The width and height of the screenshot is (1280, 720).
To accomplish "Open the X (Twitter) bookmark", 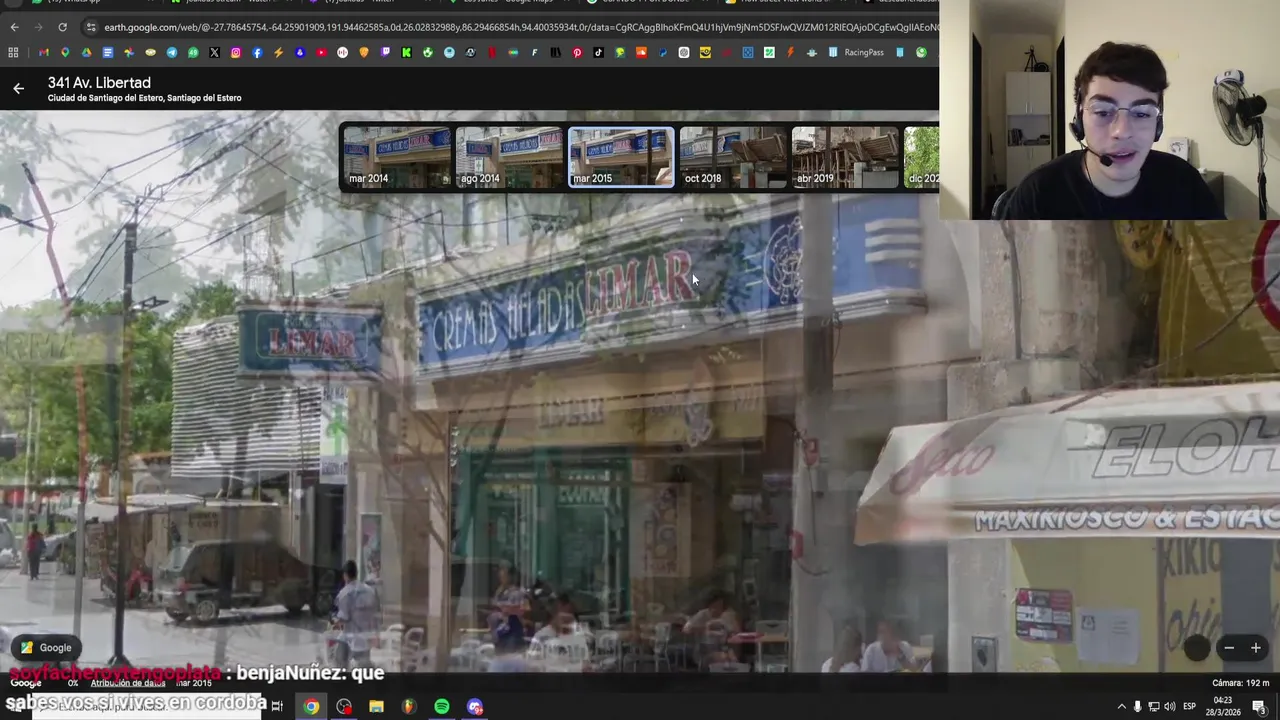I will click(x=214, y=52).
